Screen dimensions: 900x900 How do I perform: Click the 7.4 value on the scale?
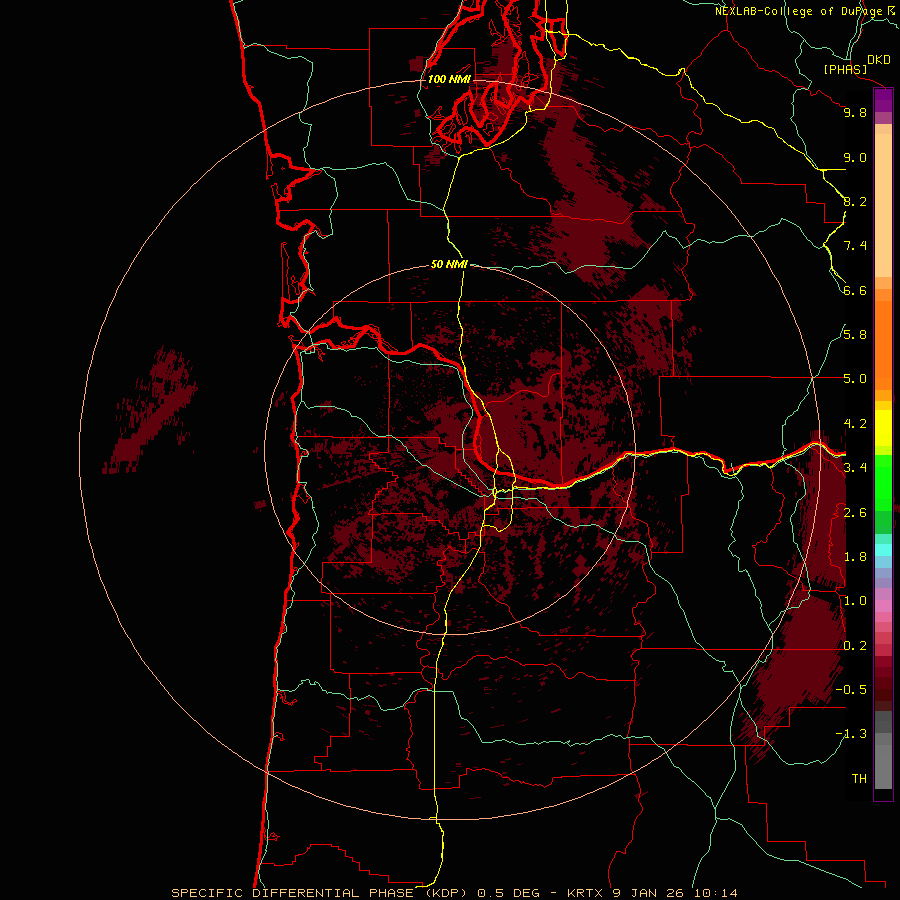(855, 246)
